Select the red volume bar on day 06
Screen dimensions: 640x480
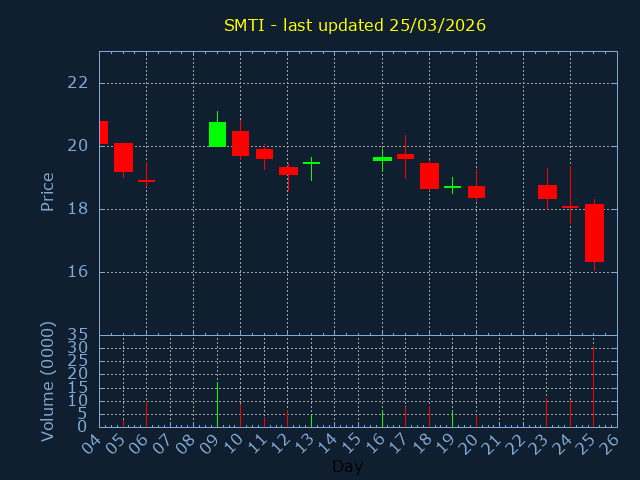[147, 414]
